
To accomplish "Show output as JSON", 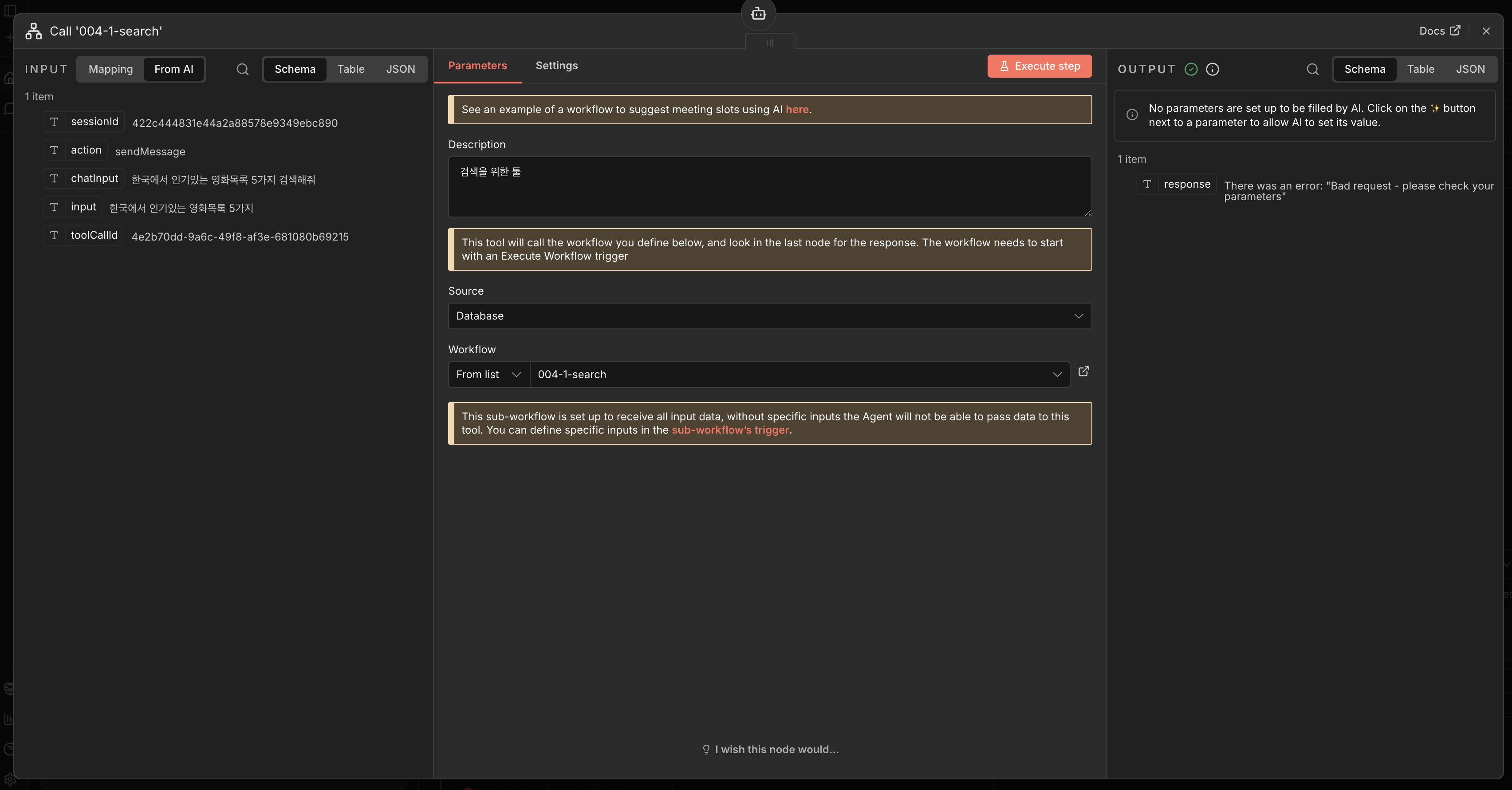I will point(1470,69).
